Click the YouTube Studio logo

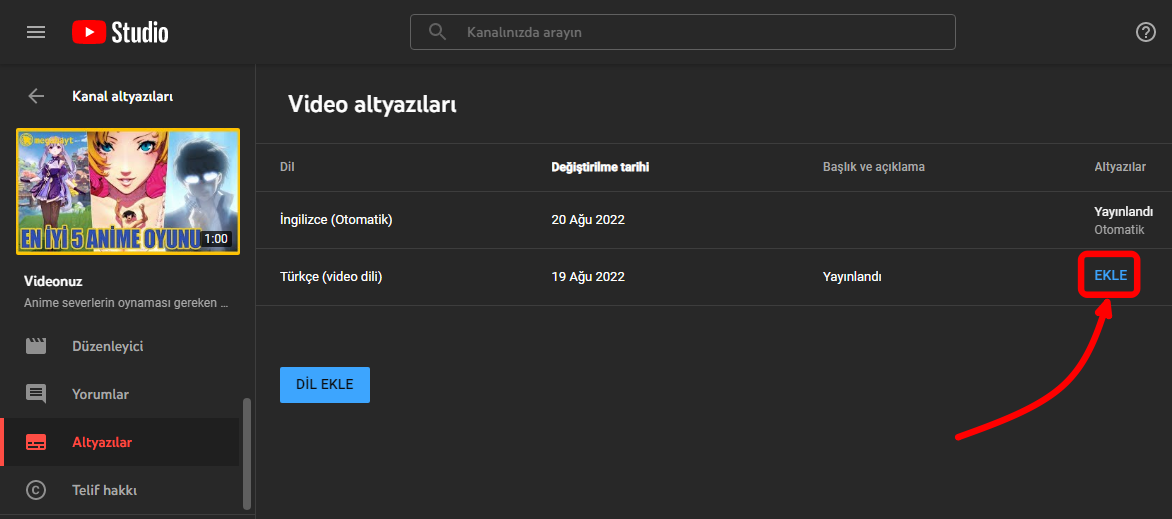point(120,32)
